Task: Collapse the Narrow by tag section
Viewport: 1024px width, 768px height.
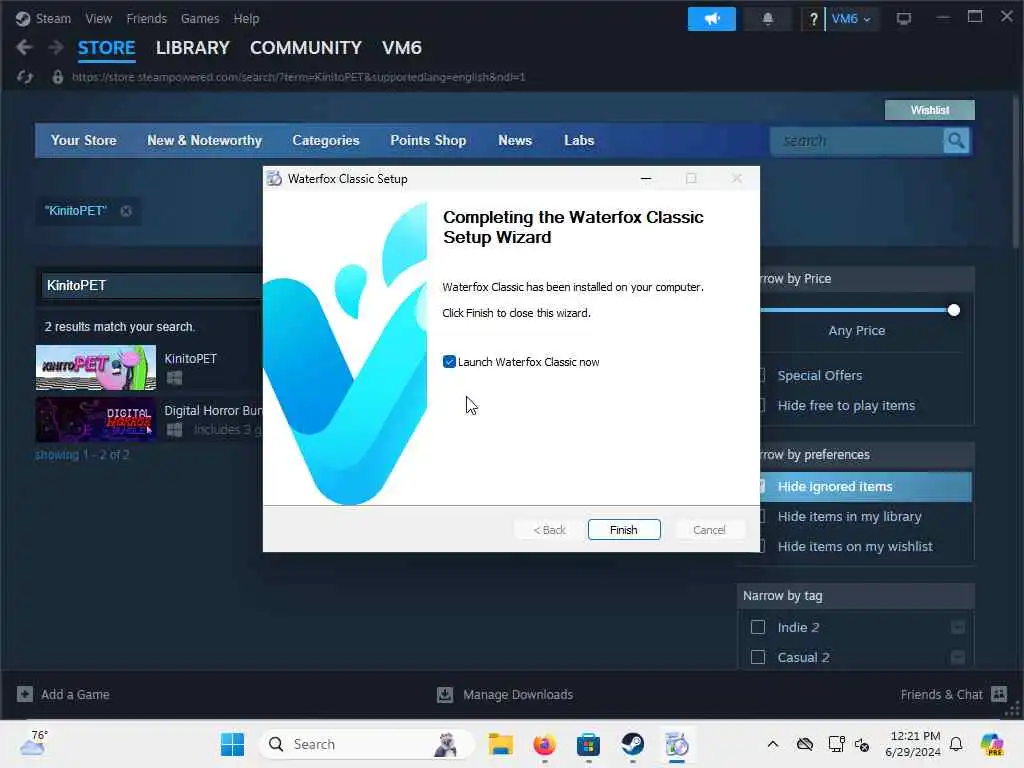Action: tap(856, 596)
